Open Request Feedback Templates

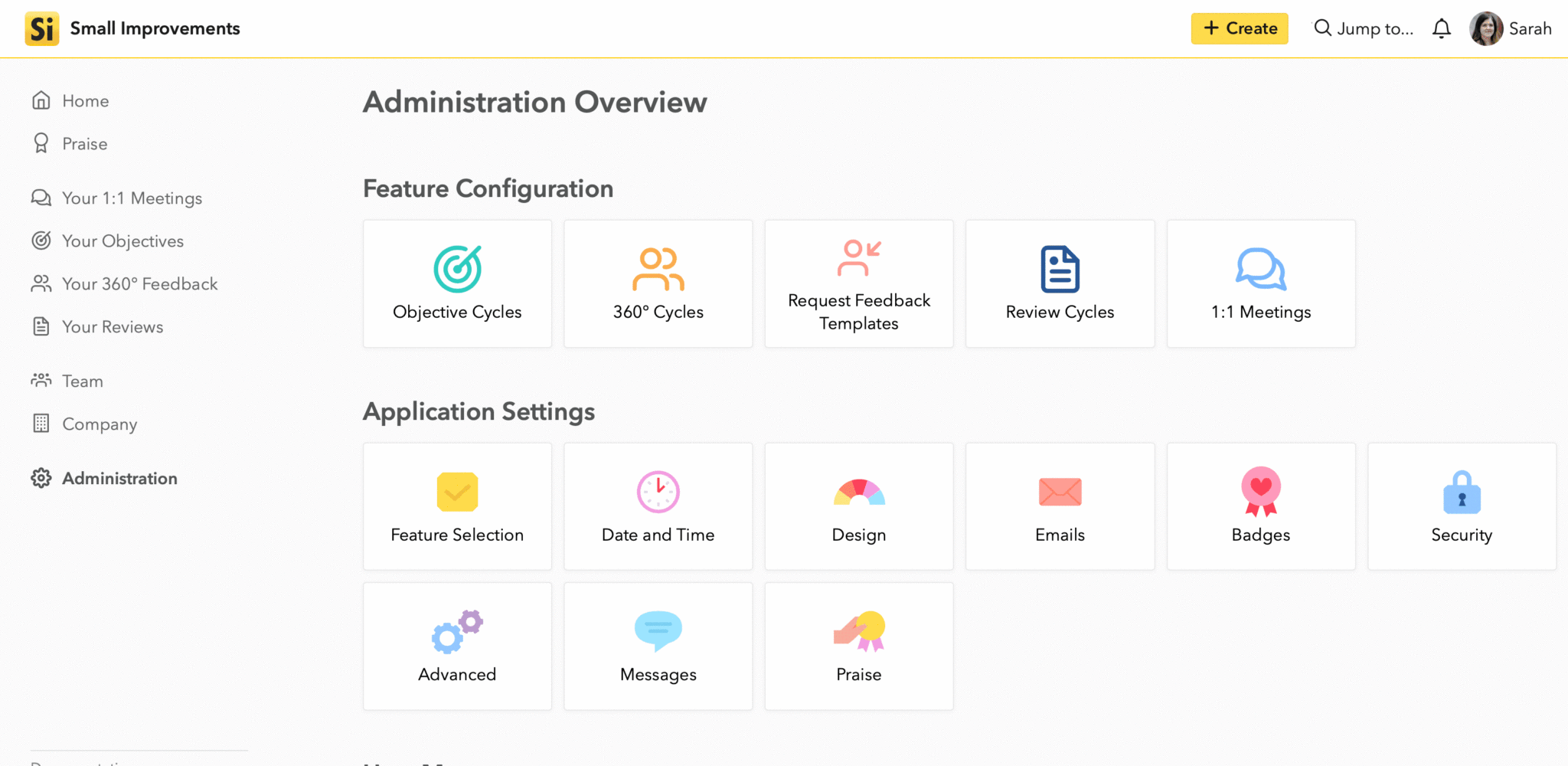click(858, 283)
